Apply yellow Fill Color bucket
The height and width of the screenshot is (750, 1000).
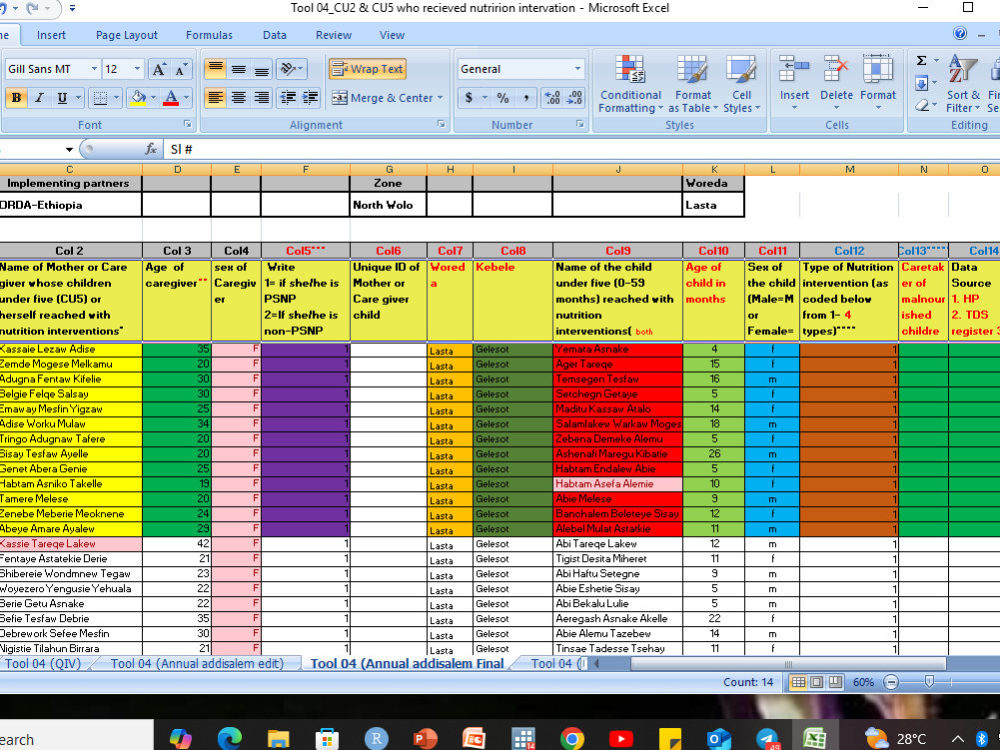[x=138, y=98]
